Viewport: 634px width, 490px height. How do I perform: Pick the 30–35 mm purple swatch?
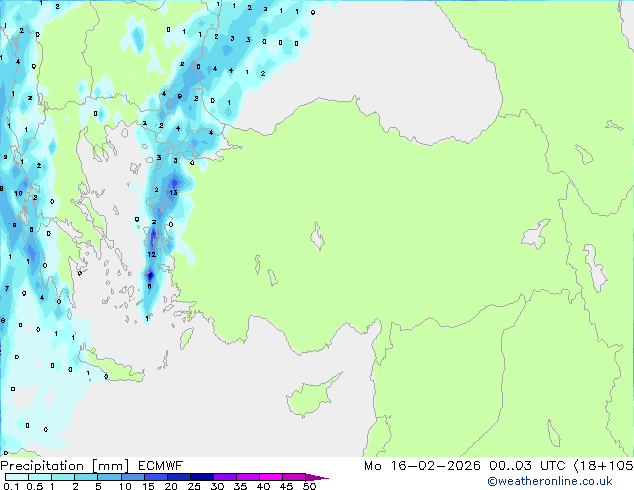pyautogui.click(x=224, y=477)
